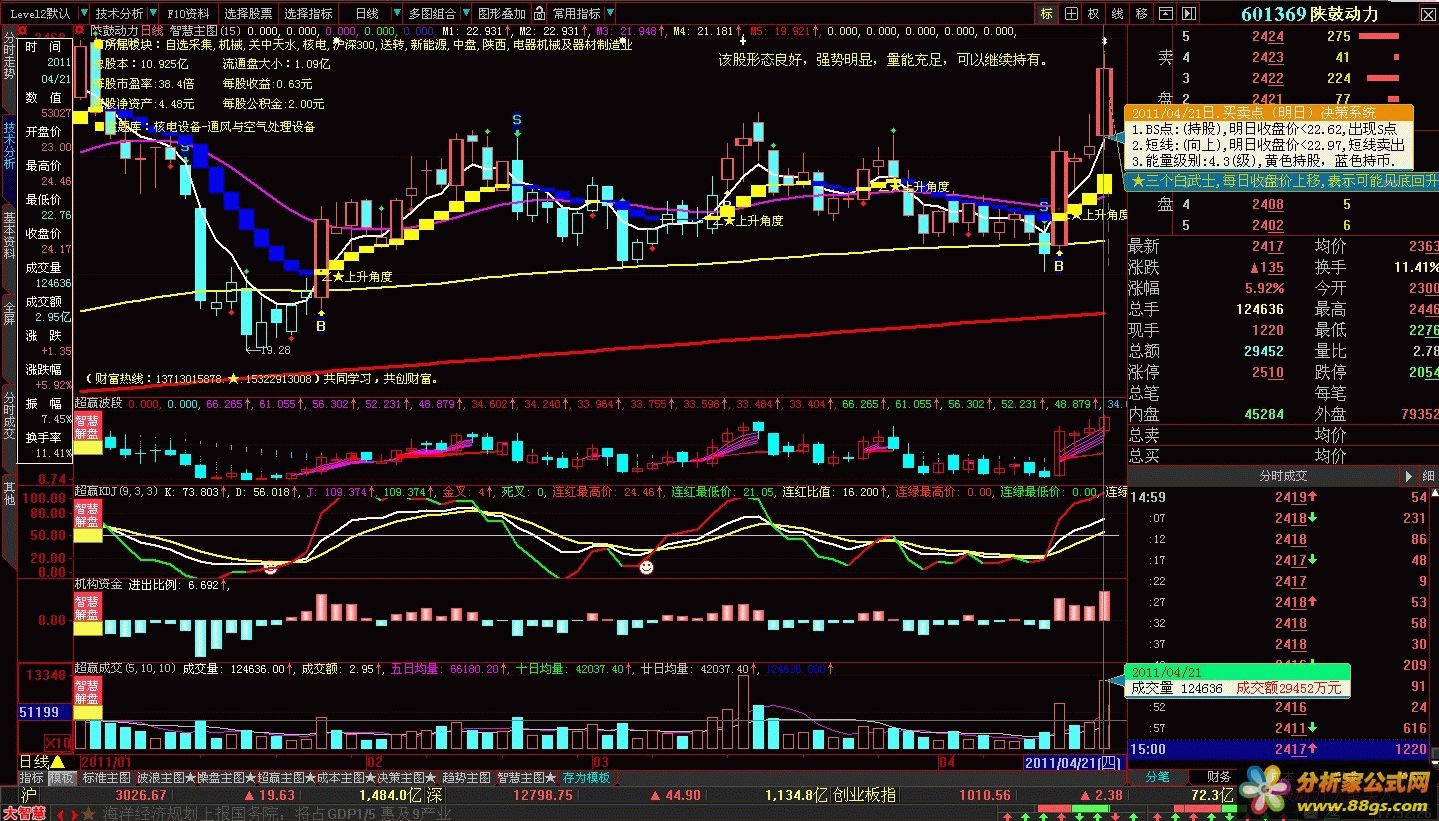Viewport: 1439px width, 821px height.
Task: Open the 选择指标 menu
Action: click(x=308, y=14)
